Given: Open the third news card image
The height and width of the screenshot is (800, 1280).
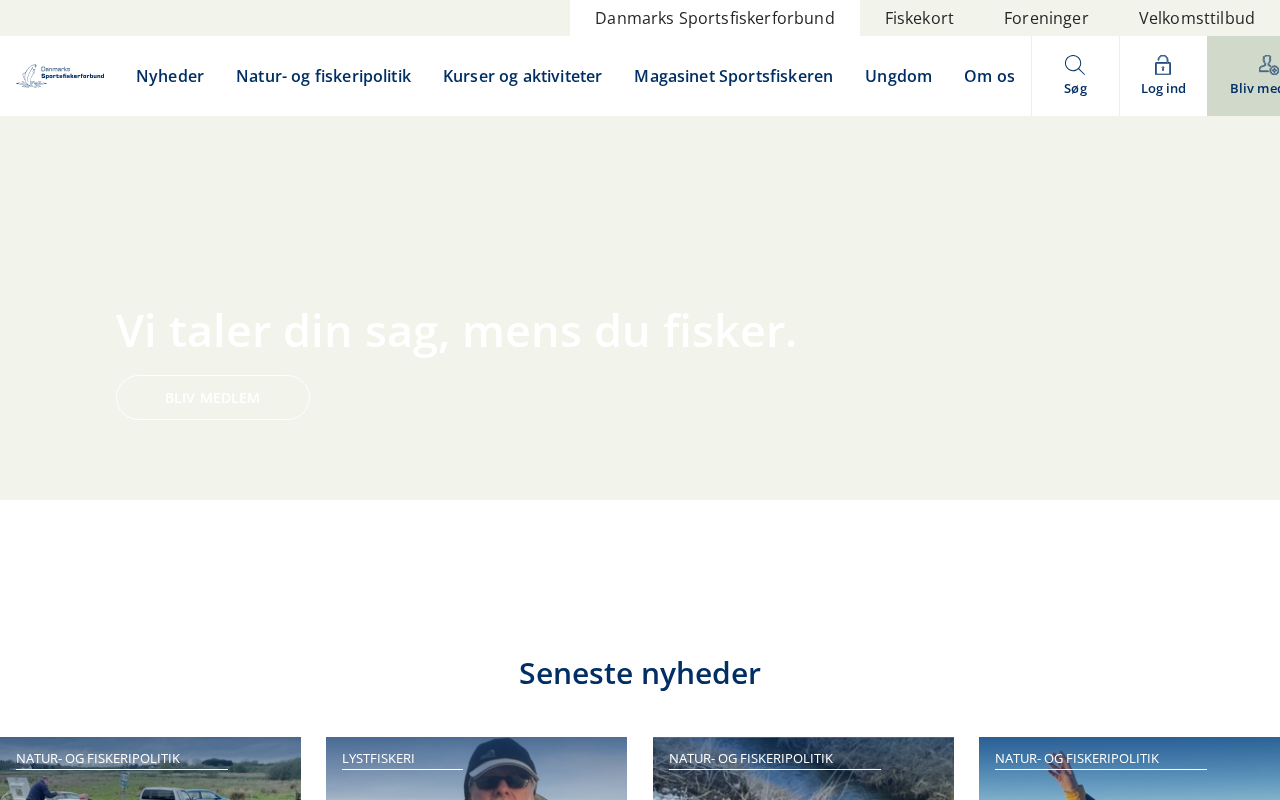Looking at the screenshot, I should coord(803,769).
